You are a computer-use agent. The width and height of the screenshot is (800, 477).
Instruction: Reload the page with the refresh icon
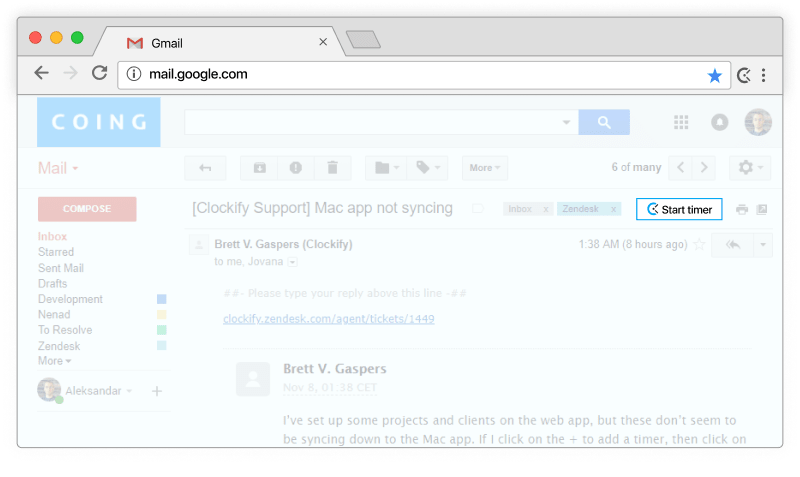[99, 73]
